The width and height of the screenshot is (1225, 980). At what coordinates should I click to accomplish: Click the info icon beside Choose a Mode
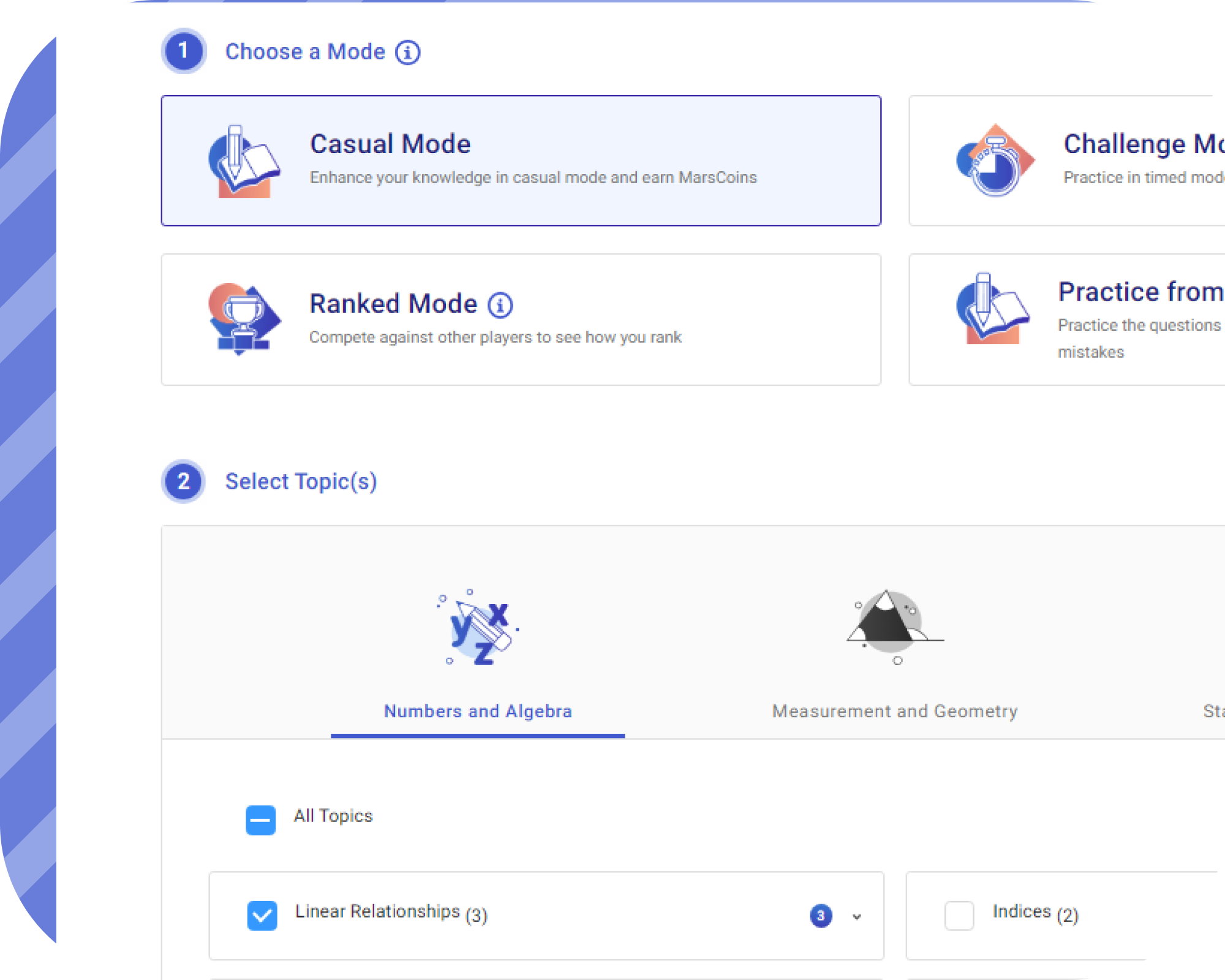click(407, 53)
